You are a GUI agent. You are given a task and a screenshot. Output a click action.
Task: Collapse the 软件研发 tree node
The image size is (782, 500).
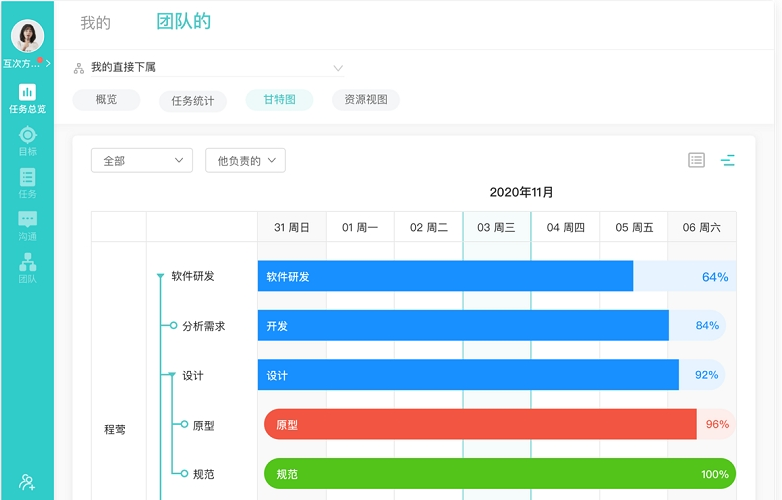tap(160, 277)
